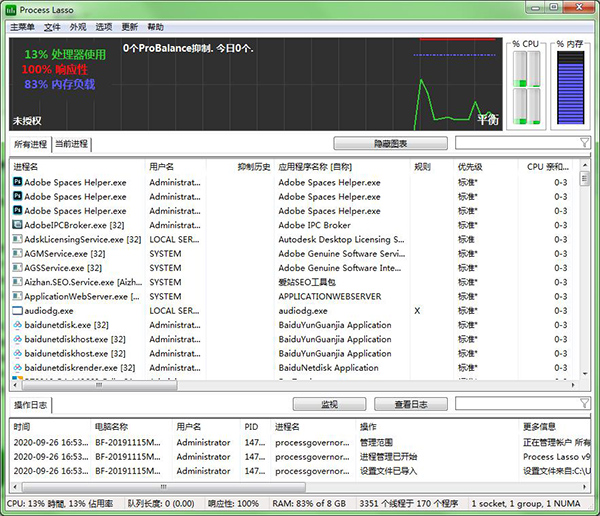Click the process list scroll-up arrow

[x=584, y=165]
